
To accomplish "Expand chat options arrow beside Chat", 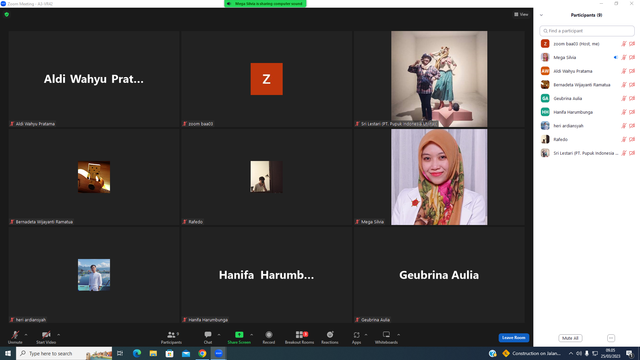I will 219,335.
